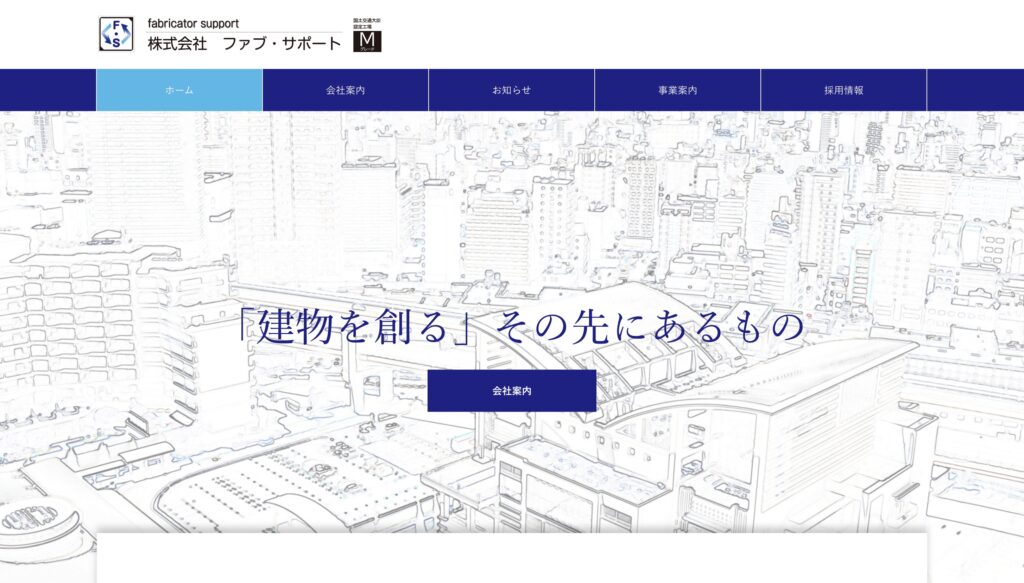The image size is (1024, 583).
Task: Open the 採用情報 recruitment menu item
Action: 843,90
